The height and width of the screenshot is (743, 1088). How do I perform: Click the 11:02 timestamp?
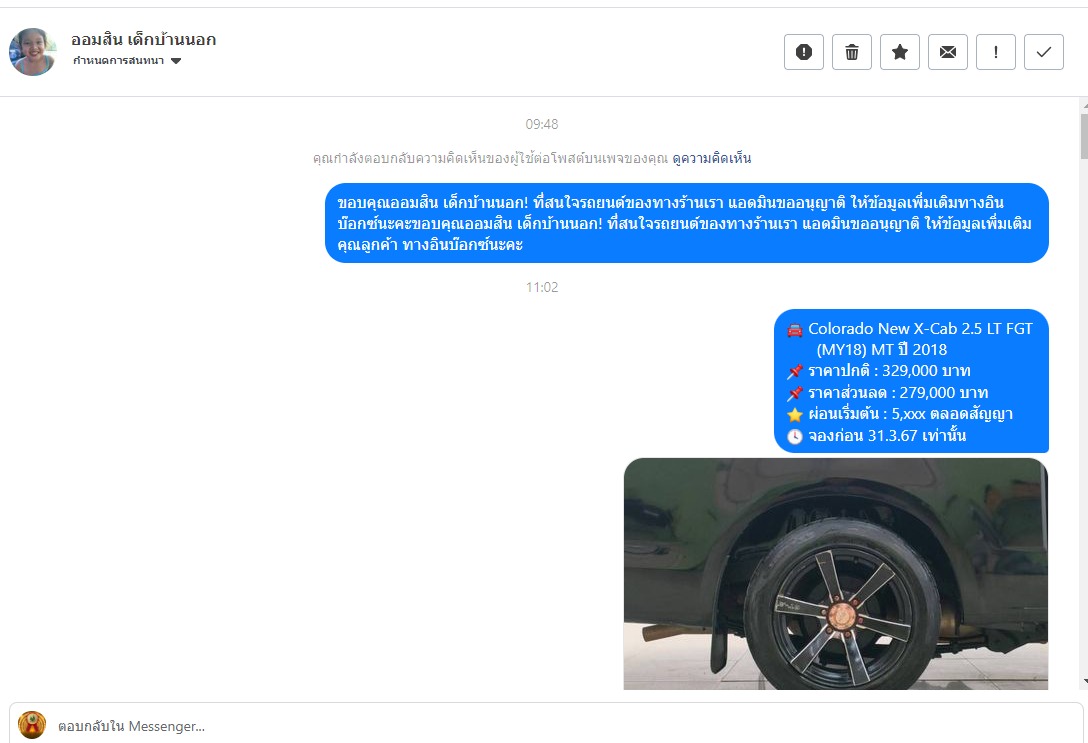tap(541, 287)
